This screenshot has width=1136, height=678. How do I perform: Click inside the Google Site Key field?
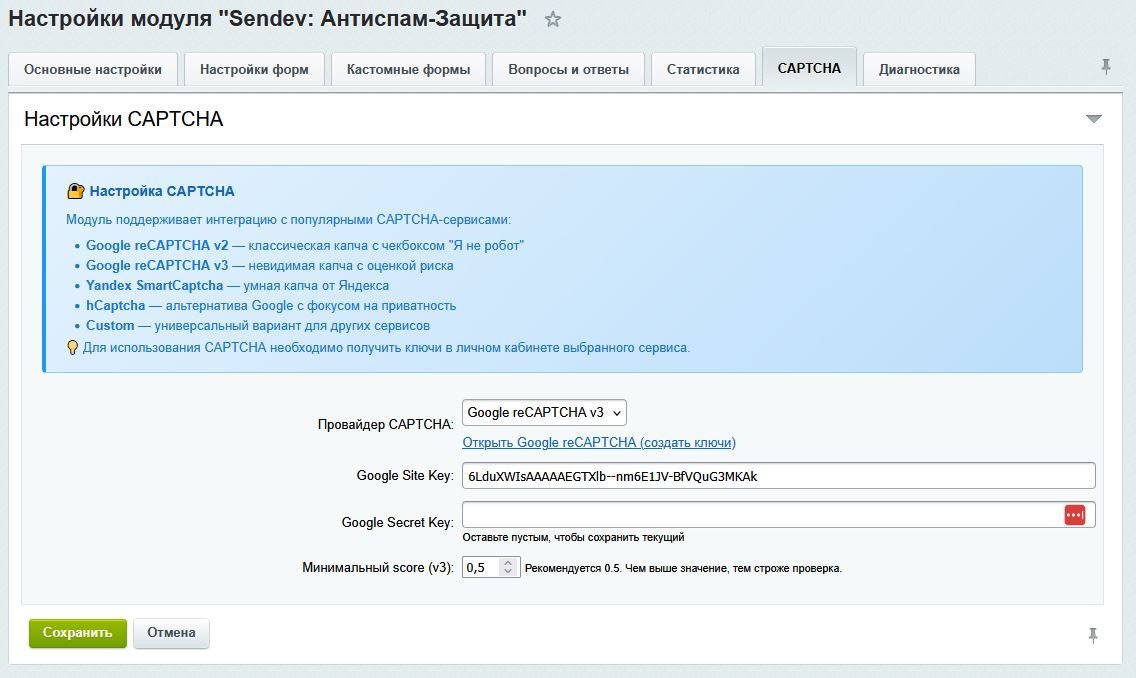coord(700,475)
